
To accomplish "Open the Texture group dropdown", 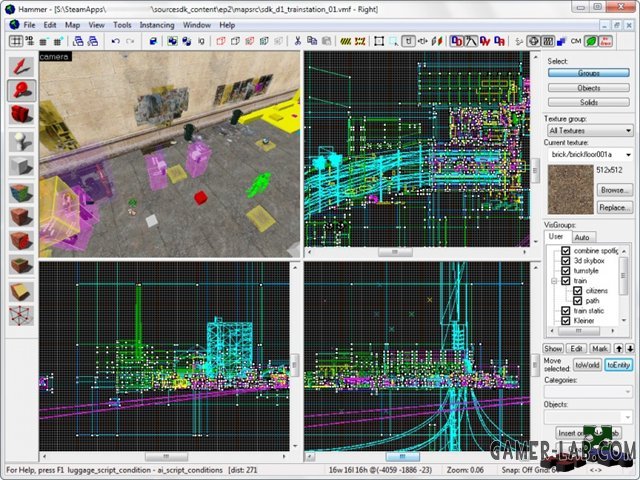I will tap(590, 131).
